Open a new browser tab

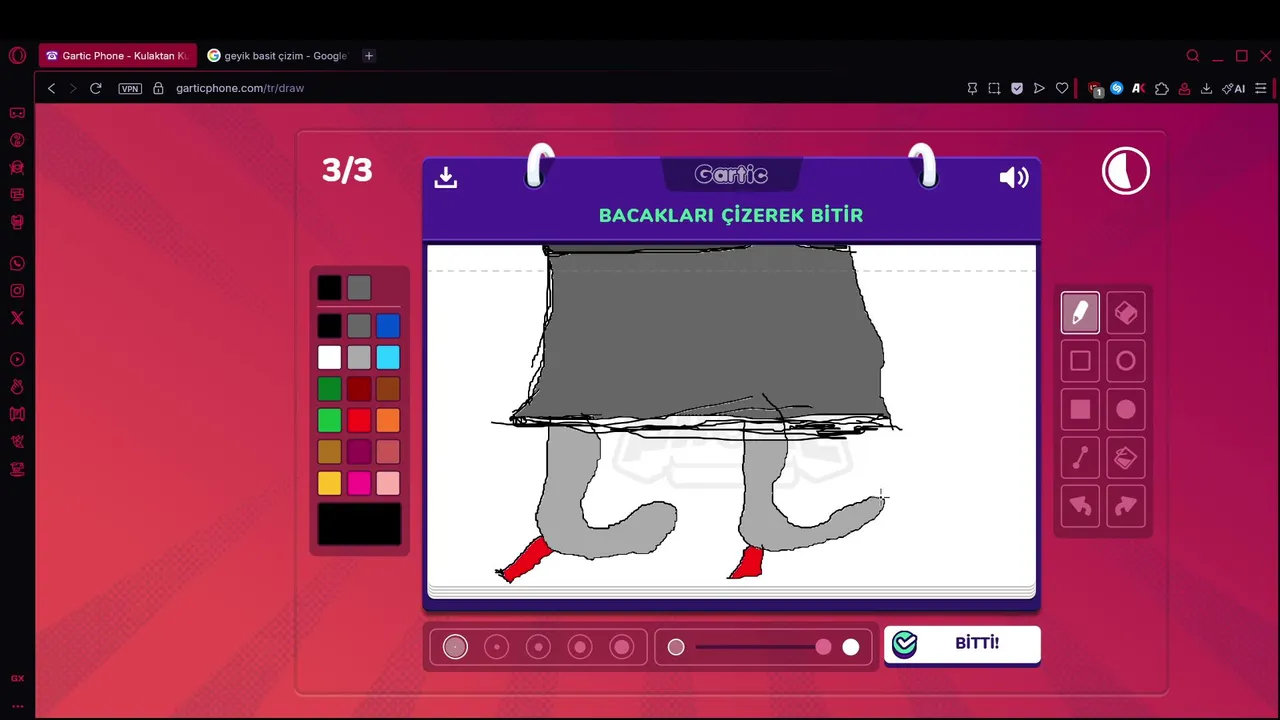pyautogui.click(x=369, y=56)
